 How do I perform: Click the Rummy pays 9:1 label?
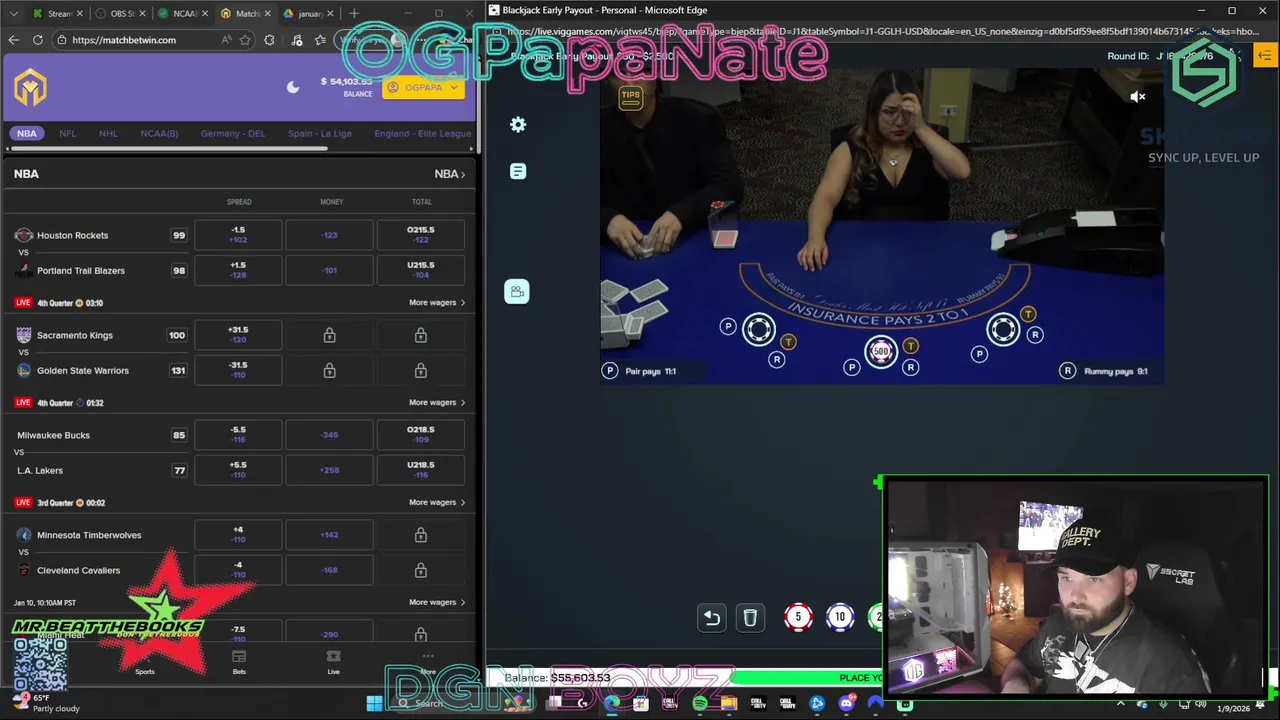(1116, 371)
